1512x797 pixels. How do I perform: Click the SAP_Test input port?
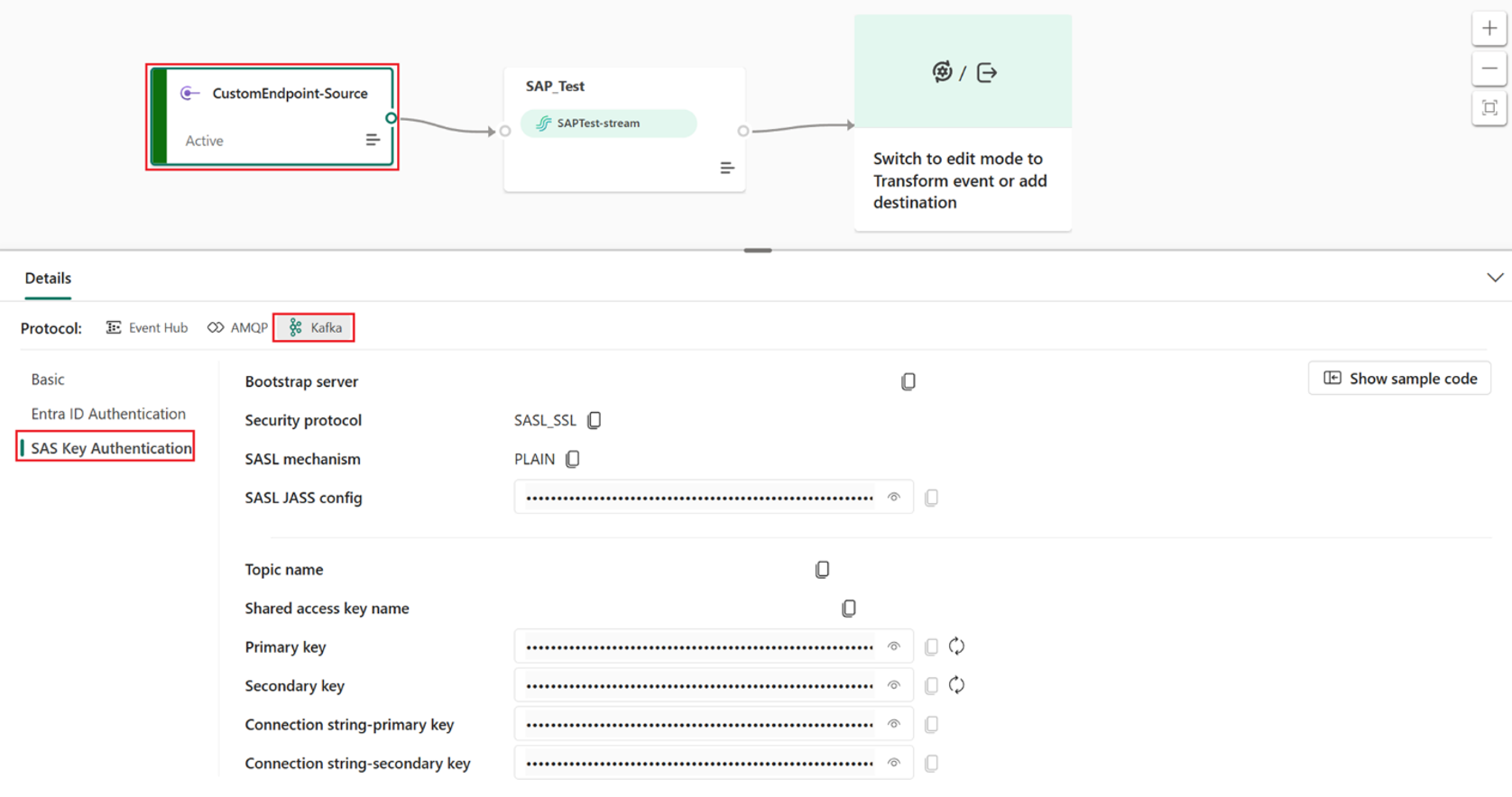(505, 132)
